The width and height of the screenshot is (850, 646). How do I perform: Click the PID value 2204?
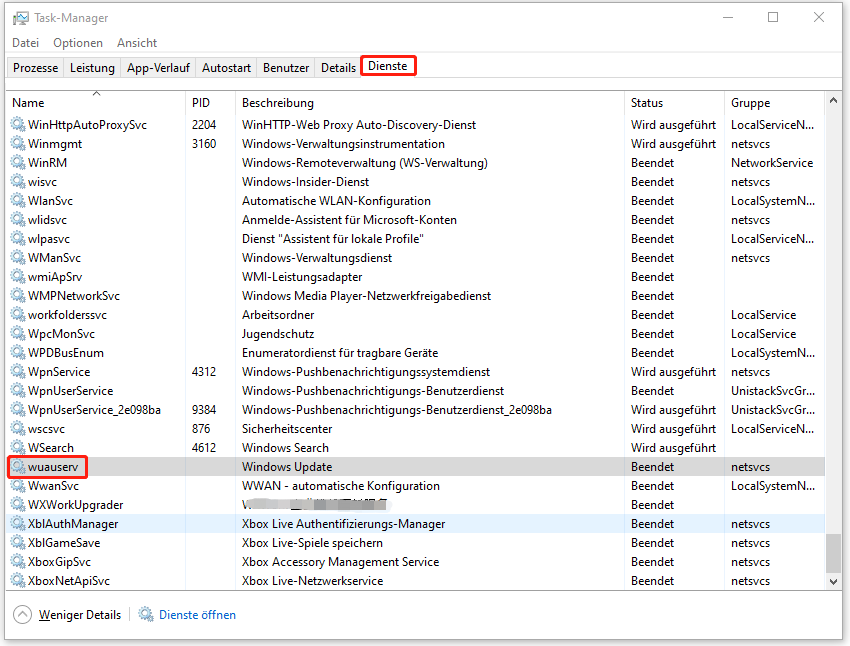[x=204, y=125]
